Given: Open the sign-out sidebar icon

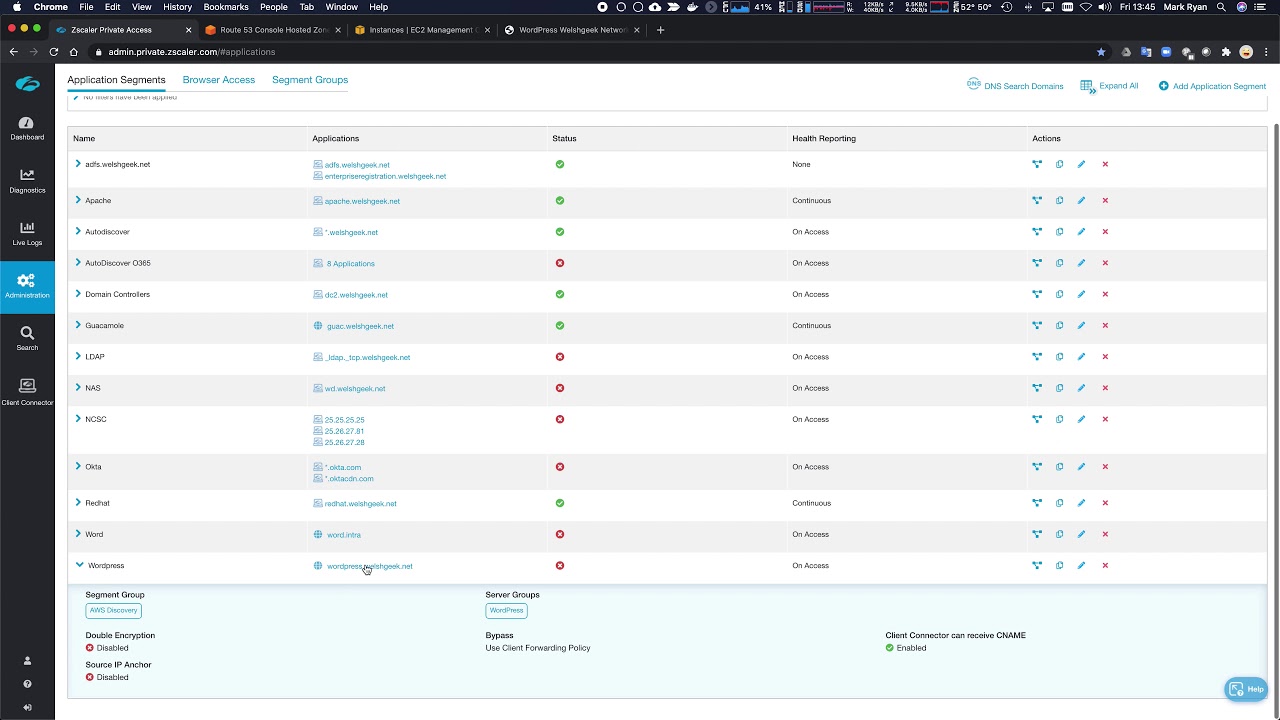Looking at the screenshot, I should 27,708.
